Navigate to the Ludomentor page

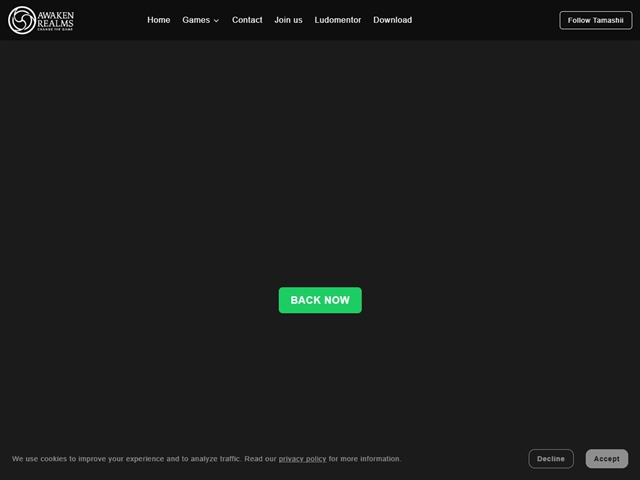coord(337,20)
